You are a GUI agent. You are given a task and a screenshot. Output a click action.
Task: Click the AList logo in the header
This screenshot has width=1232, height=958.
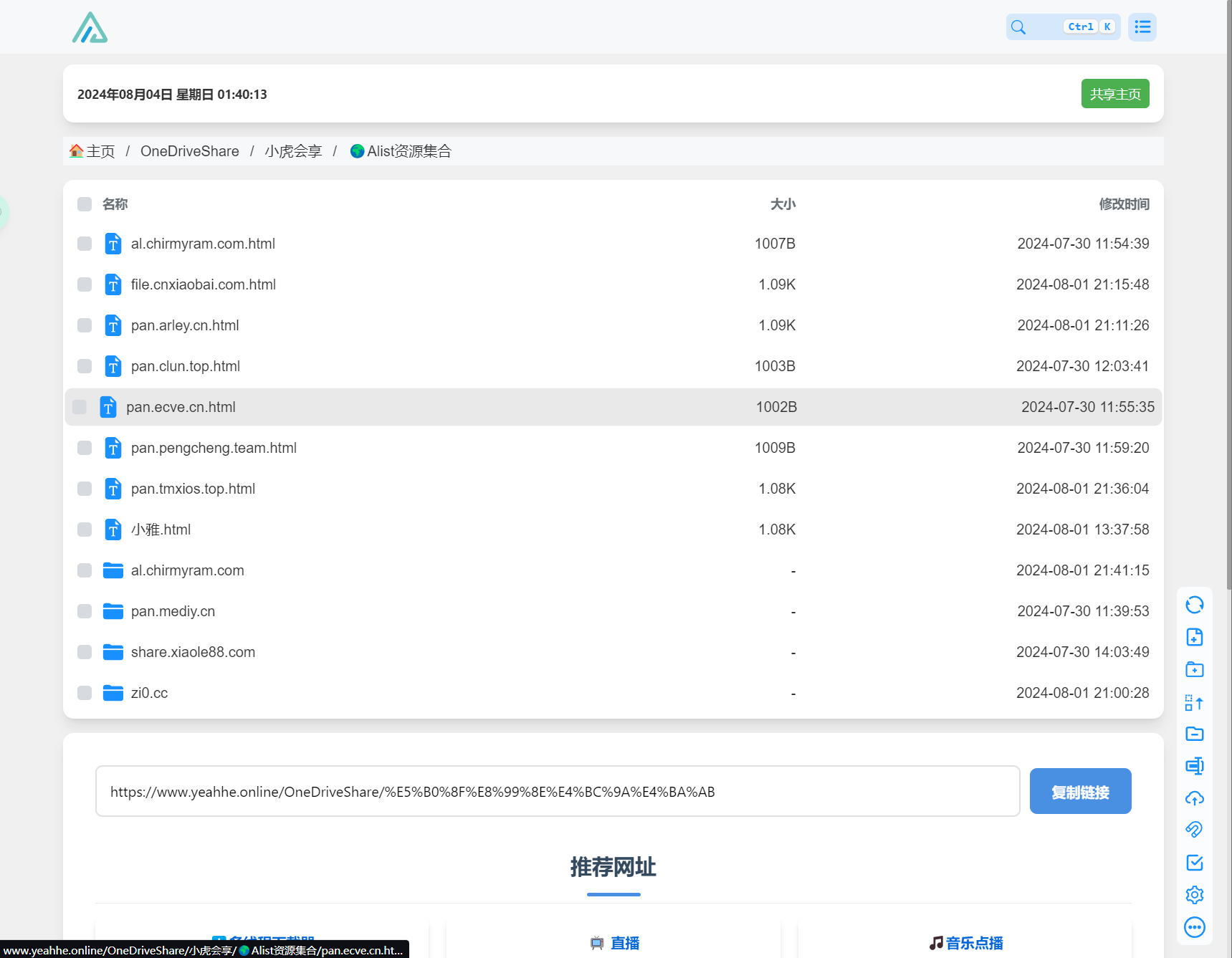(90, 27)
